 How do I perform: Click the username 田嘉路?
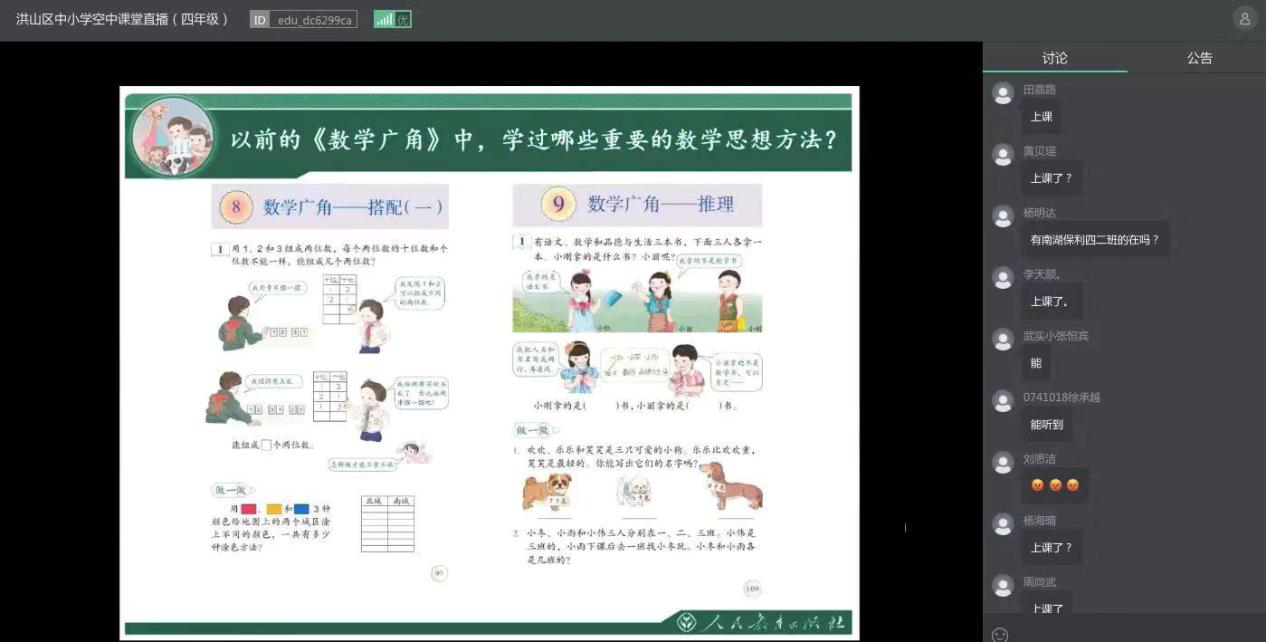pyautogui.click(x=1040, y=90)
